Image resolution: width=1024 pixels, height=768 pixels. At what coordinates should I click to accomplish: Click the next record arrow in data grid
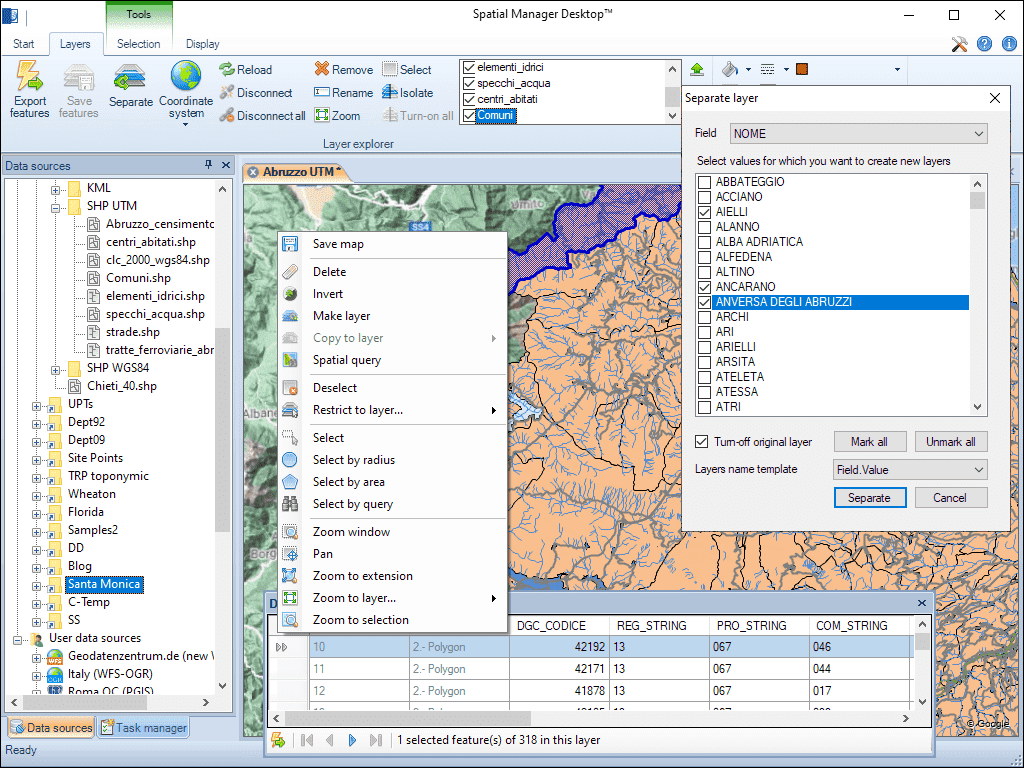(x=353, y=740)
